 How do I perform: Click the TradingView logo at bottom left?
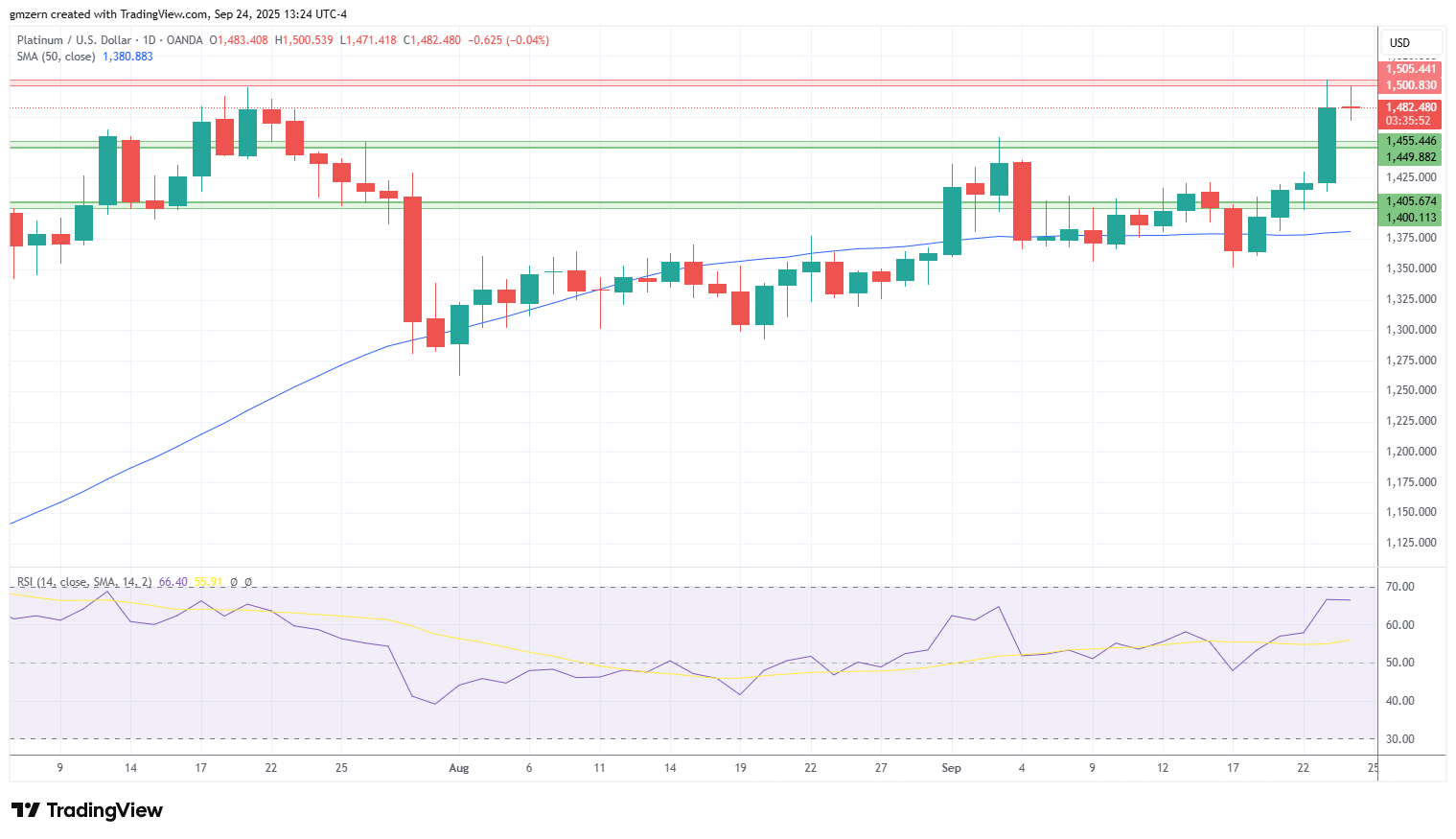(x=87, y=810)
